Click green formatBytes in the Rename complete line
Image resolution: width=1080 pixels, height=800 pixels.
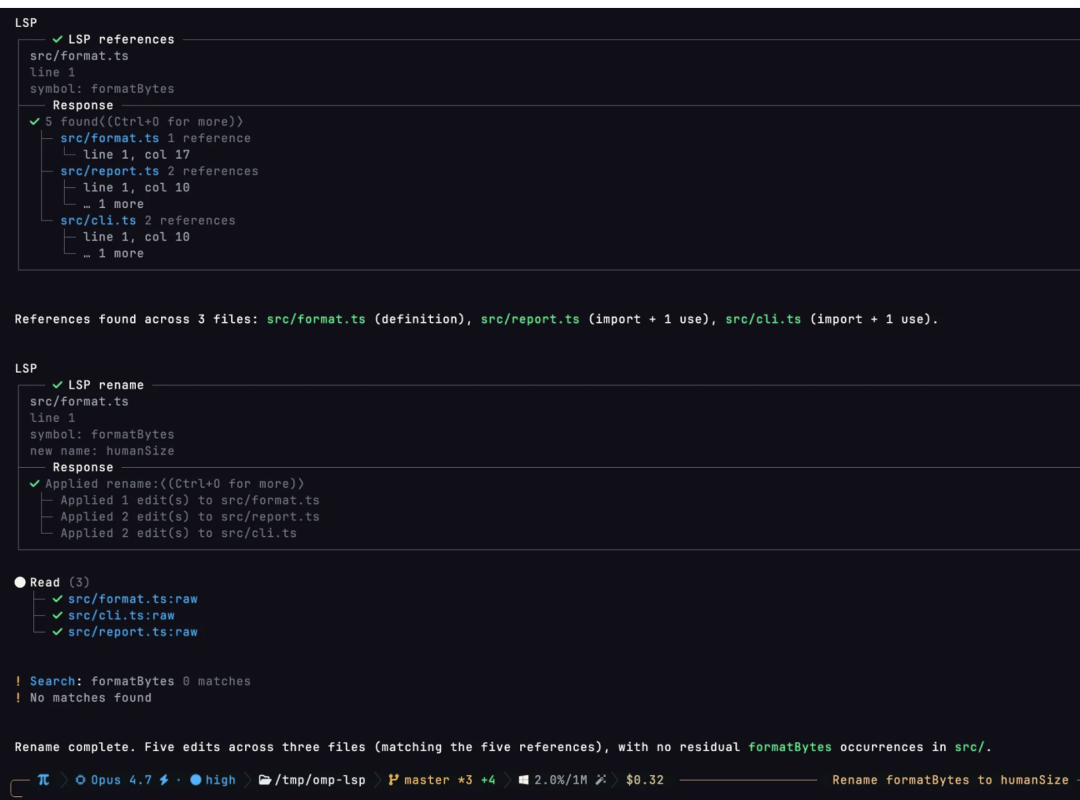[x=790, y=747]
